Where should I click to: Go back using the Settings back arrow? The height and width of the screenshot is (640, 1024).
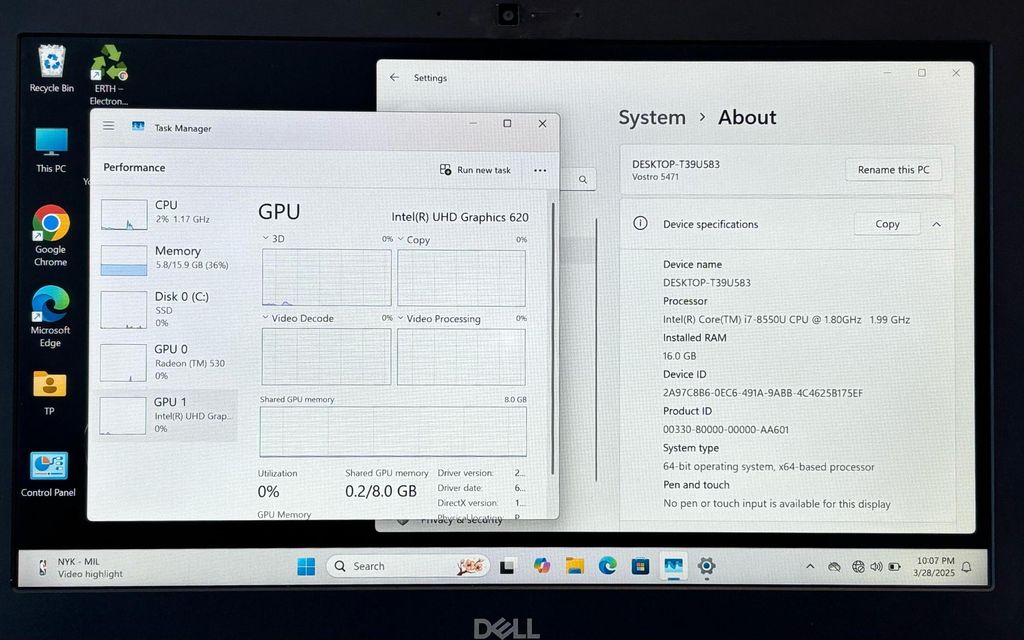394,78
